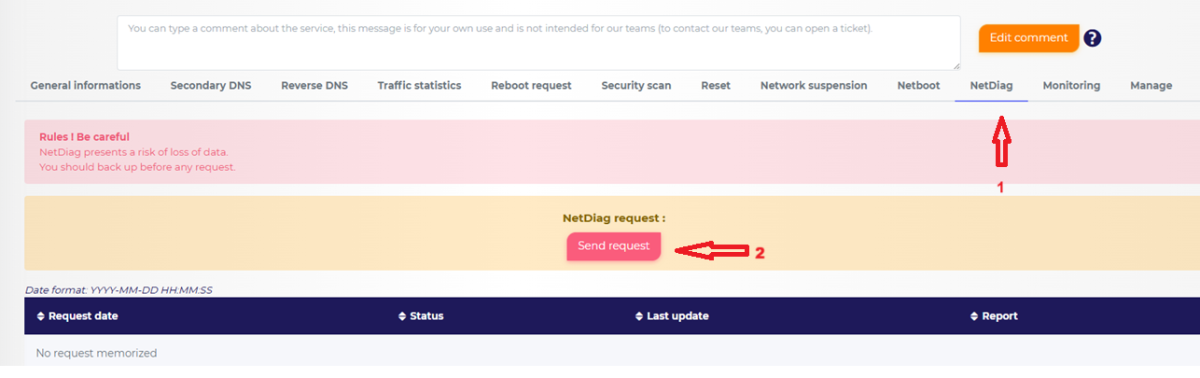Click the Send request button
This screenshot has height=378, width=1200.
pyautogui.click(x=614, y=246)
